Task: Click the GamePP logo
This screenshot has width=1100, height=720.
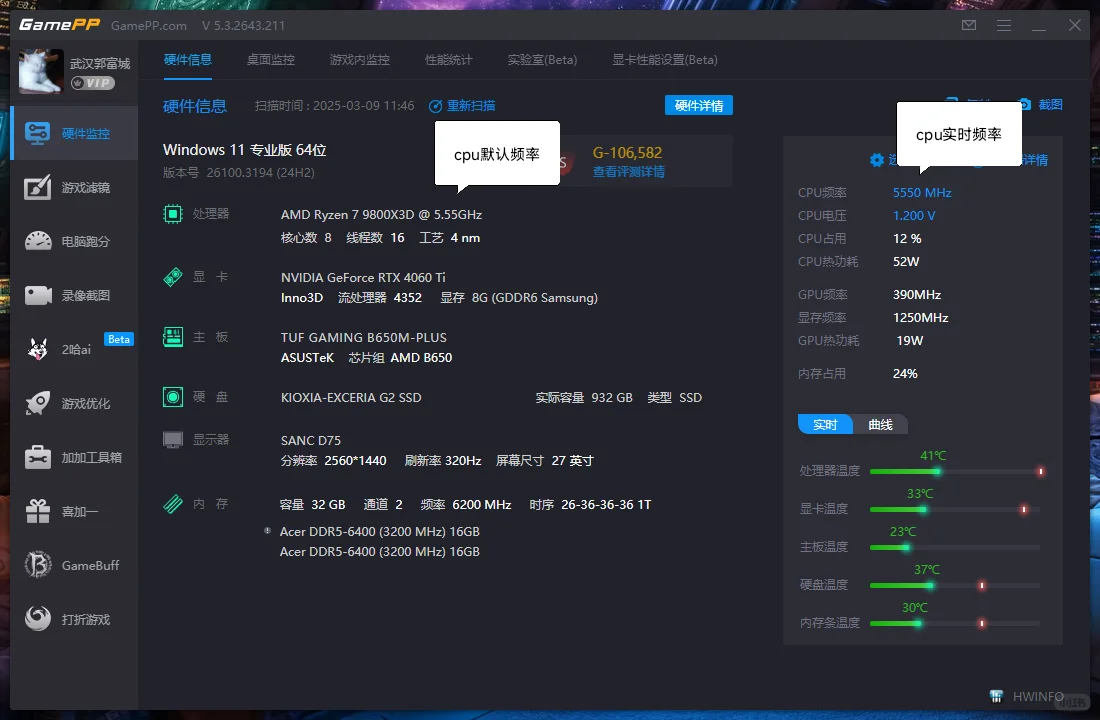Action: 60,25
